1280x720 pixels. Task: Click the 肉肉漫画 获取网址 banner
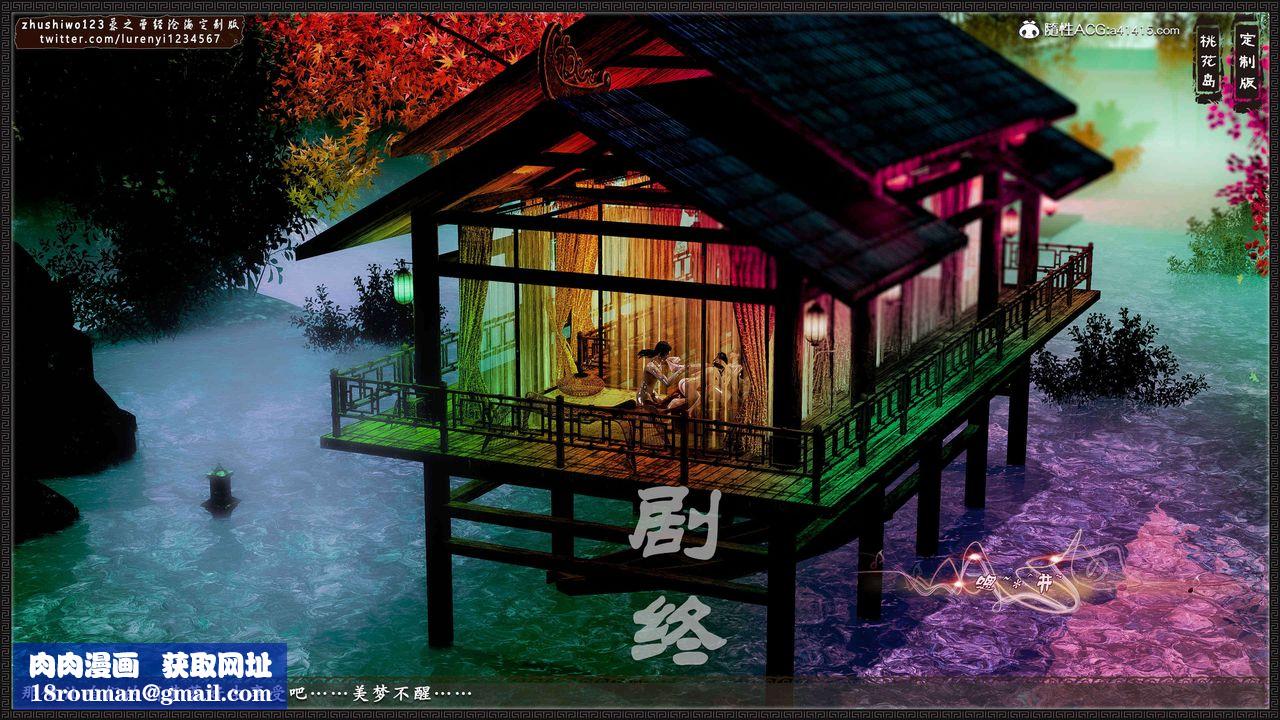click(x=150, y=665)
